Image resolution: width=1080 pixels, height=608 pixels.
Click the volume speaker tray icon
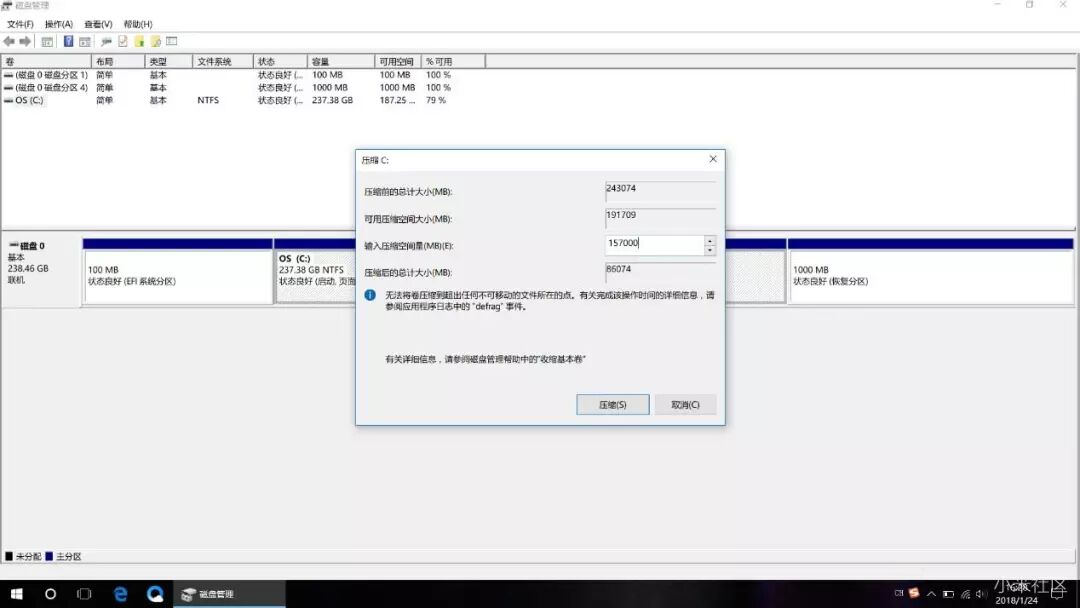981,594
